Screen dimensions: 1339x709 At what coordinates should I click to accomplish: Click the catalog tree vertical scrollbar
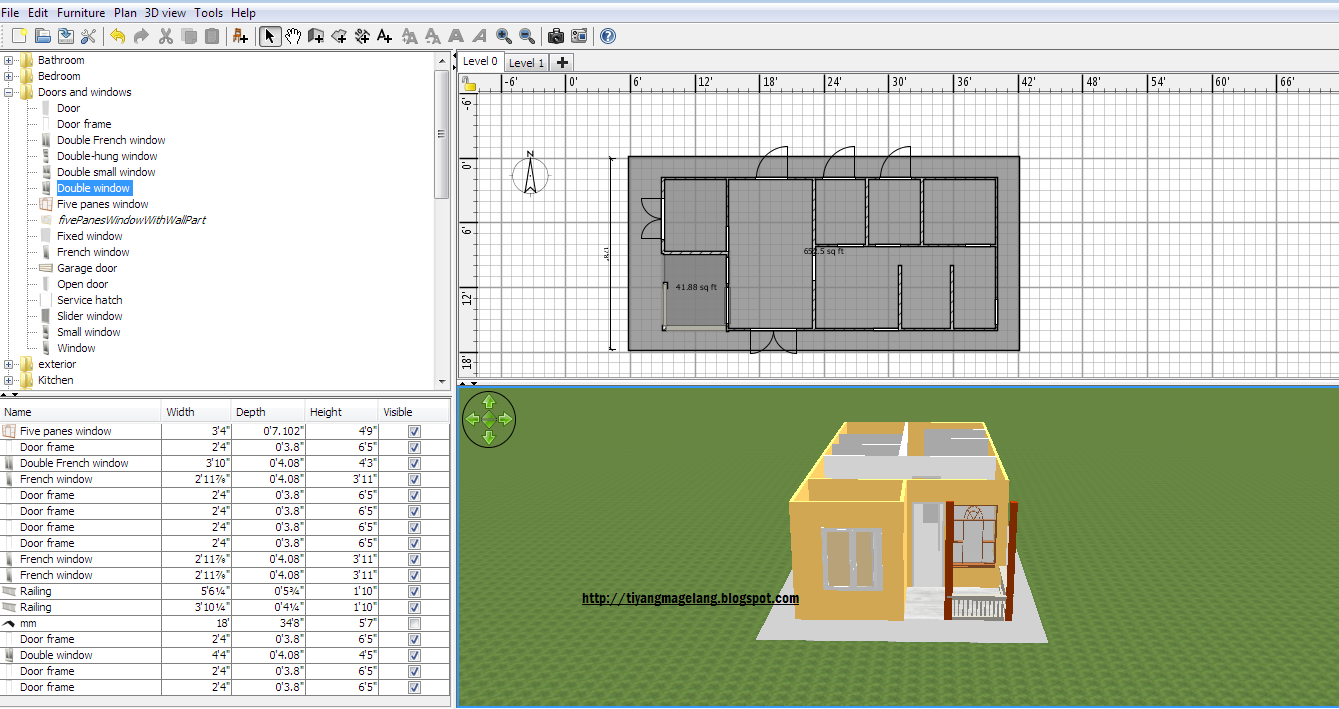pyautogui.click(x=442, y=134)
